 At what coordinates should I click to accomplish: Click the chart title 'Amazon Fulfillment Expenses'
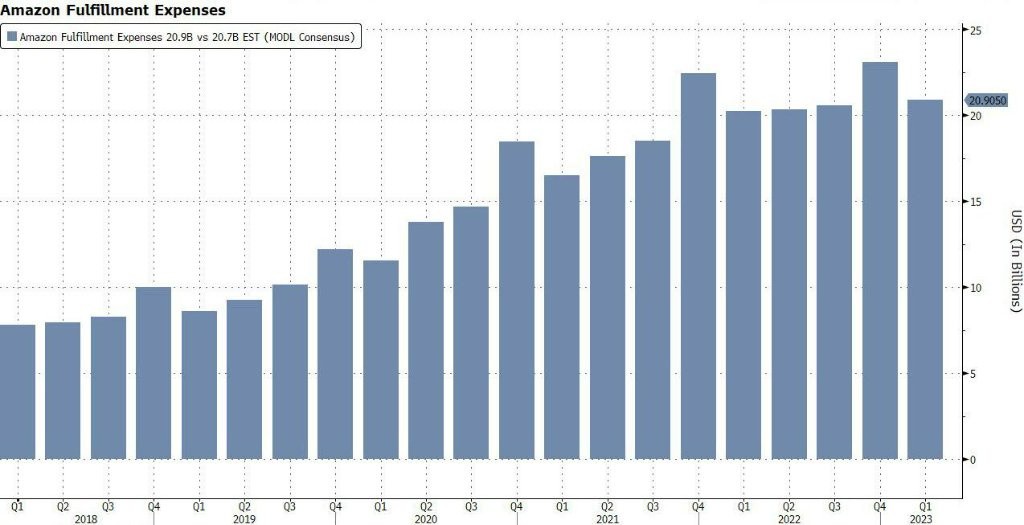[113, 10]
